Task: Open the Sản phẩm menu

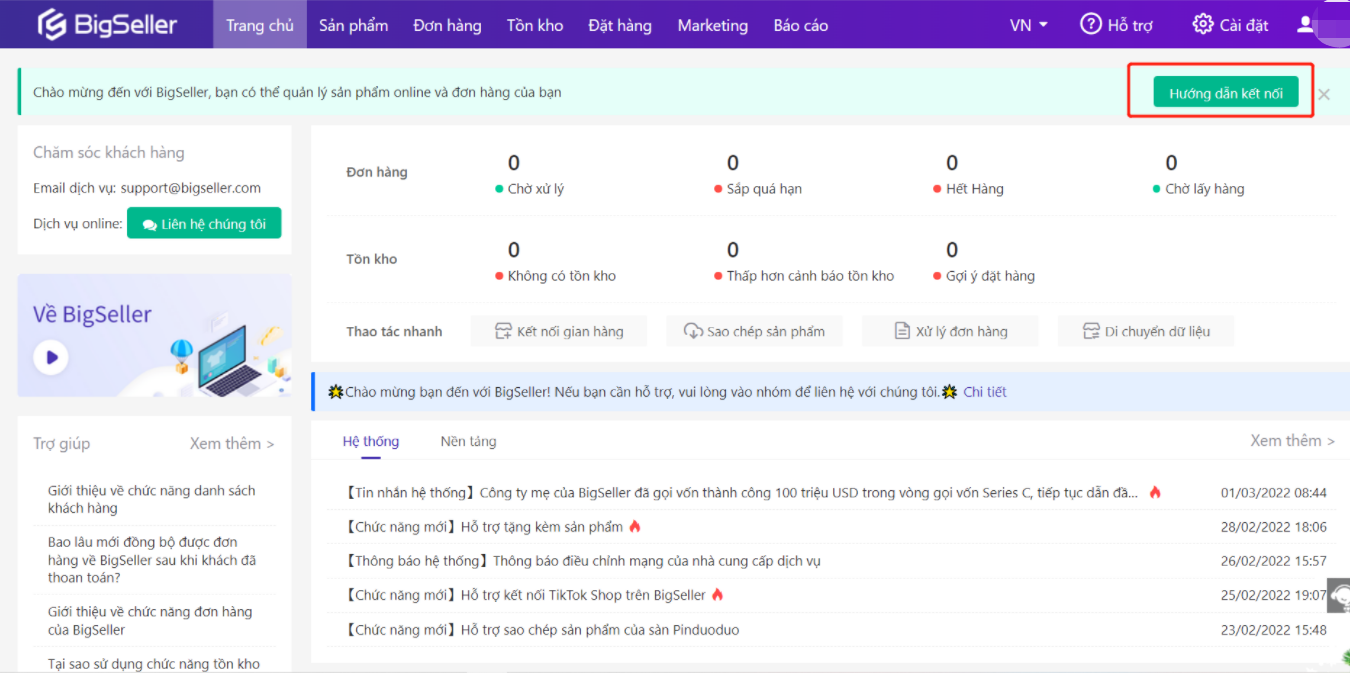Action: tap(353, 25)
